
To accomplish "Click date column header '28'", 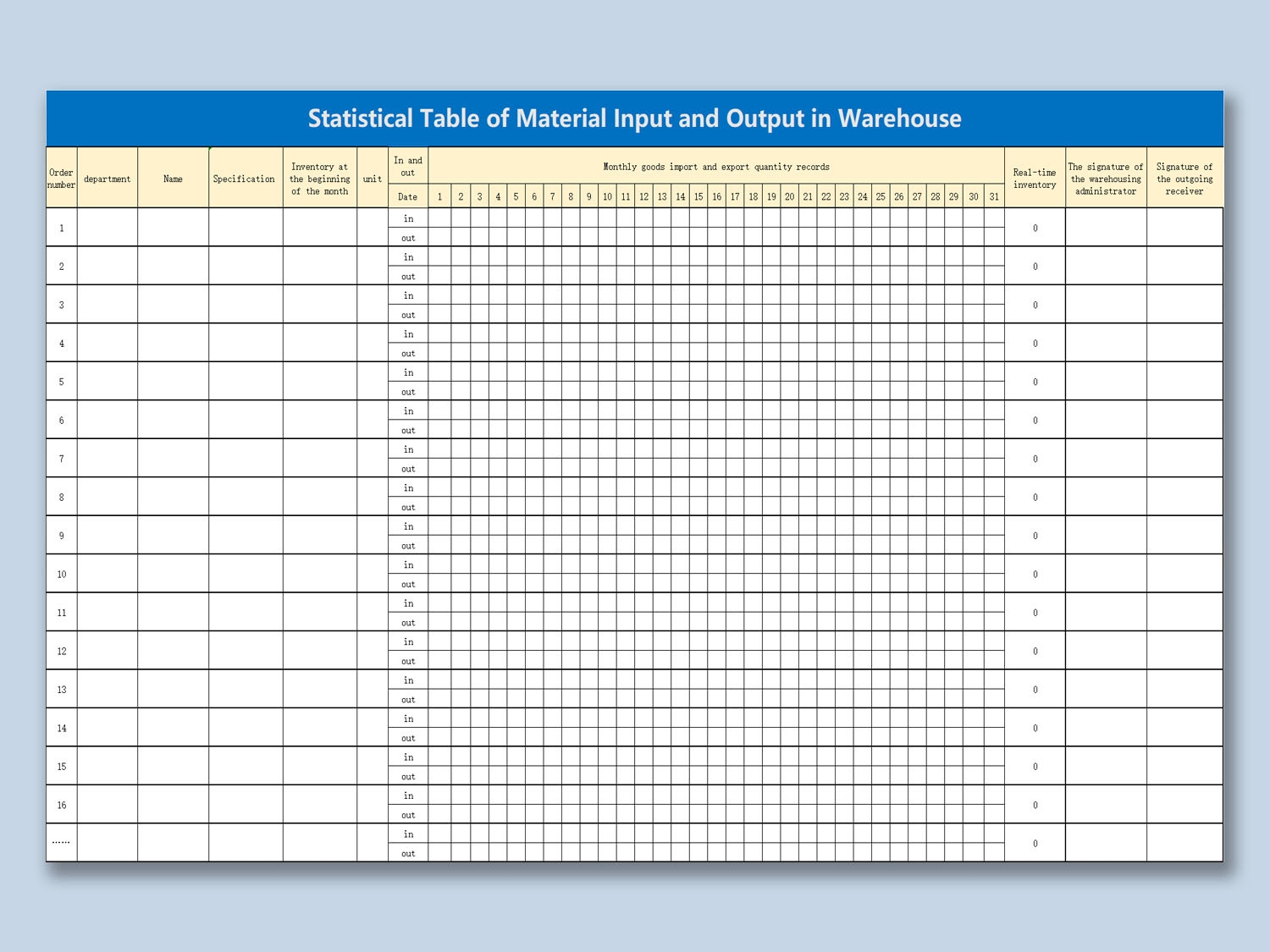I will [936, 196].
